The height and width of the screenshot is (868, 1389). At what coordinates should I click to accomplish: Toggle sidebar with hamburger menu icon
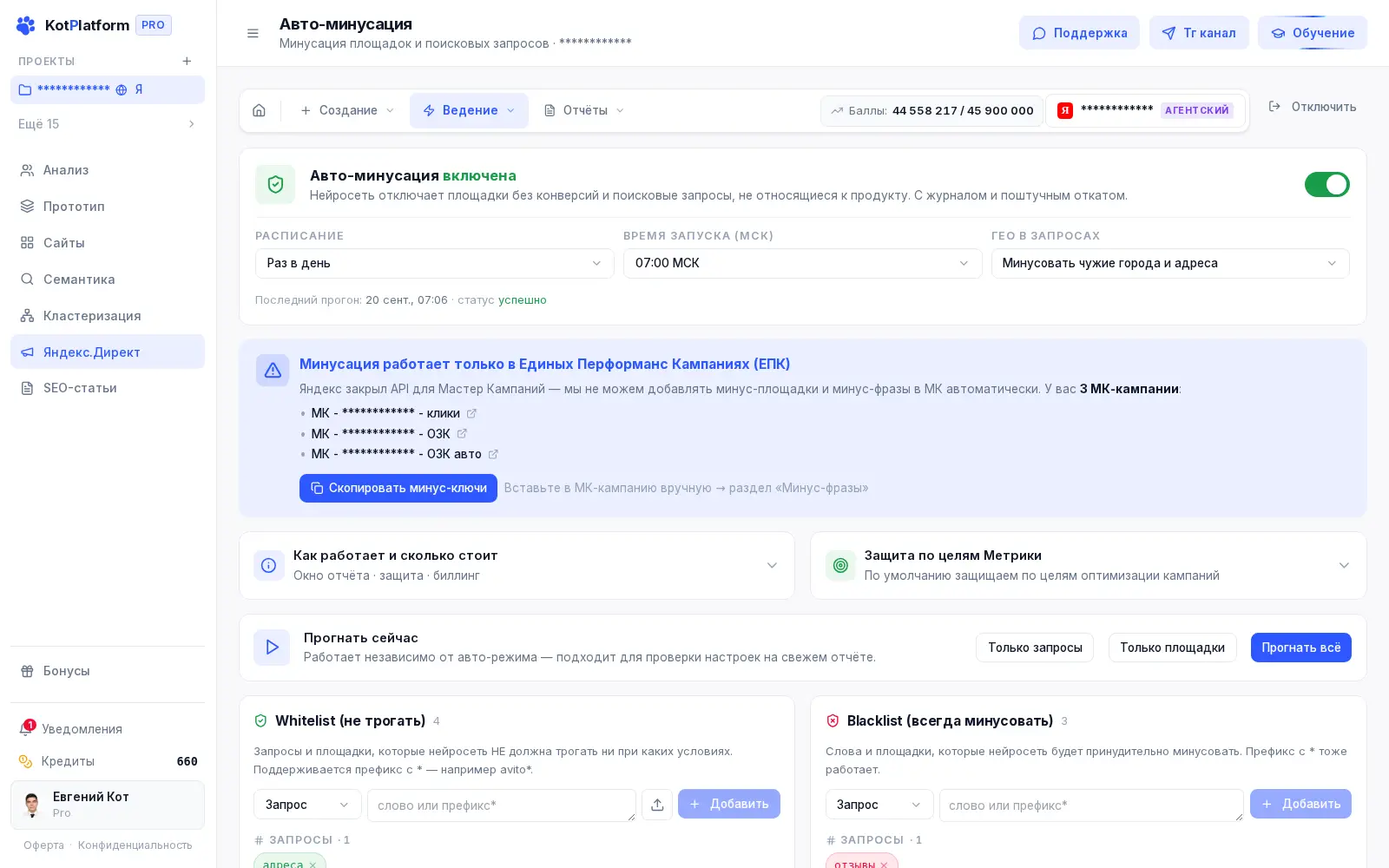[x=253, y=33]
